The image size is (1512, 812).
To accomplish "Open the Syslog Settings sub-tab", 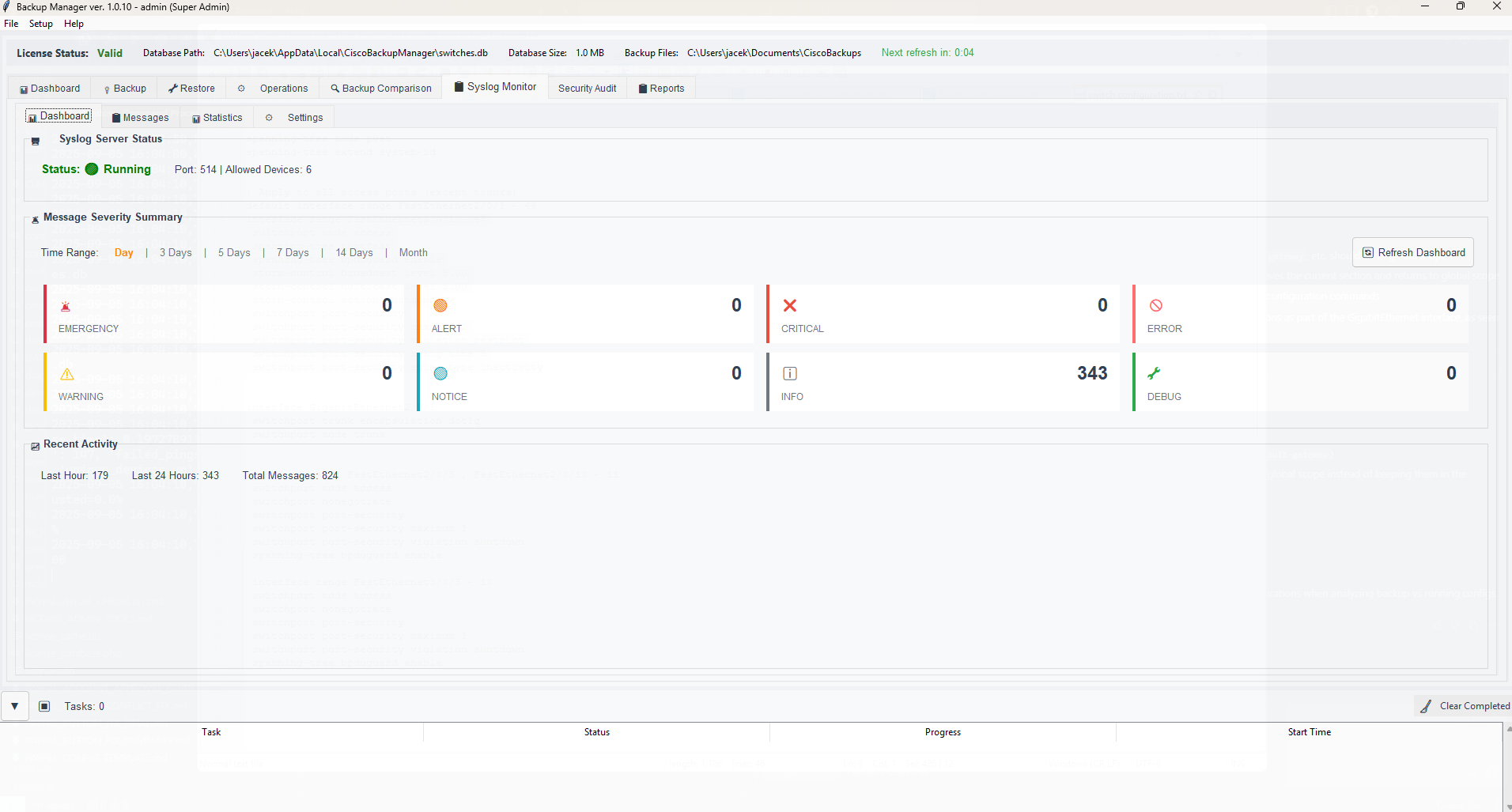I will (294, 118).
